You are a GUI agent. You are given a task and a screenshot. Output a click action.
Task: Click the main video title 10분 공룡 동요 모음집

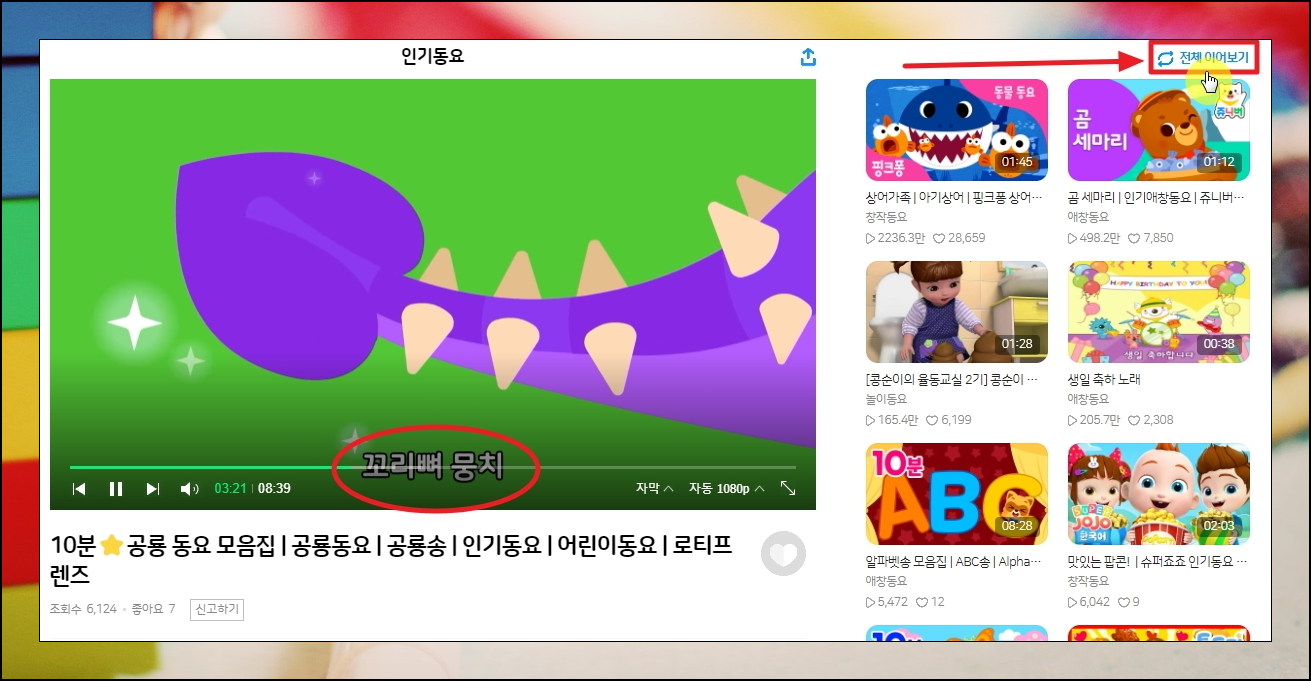pyautogui.click(x=391, y=560)
